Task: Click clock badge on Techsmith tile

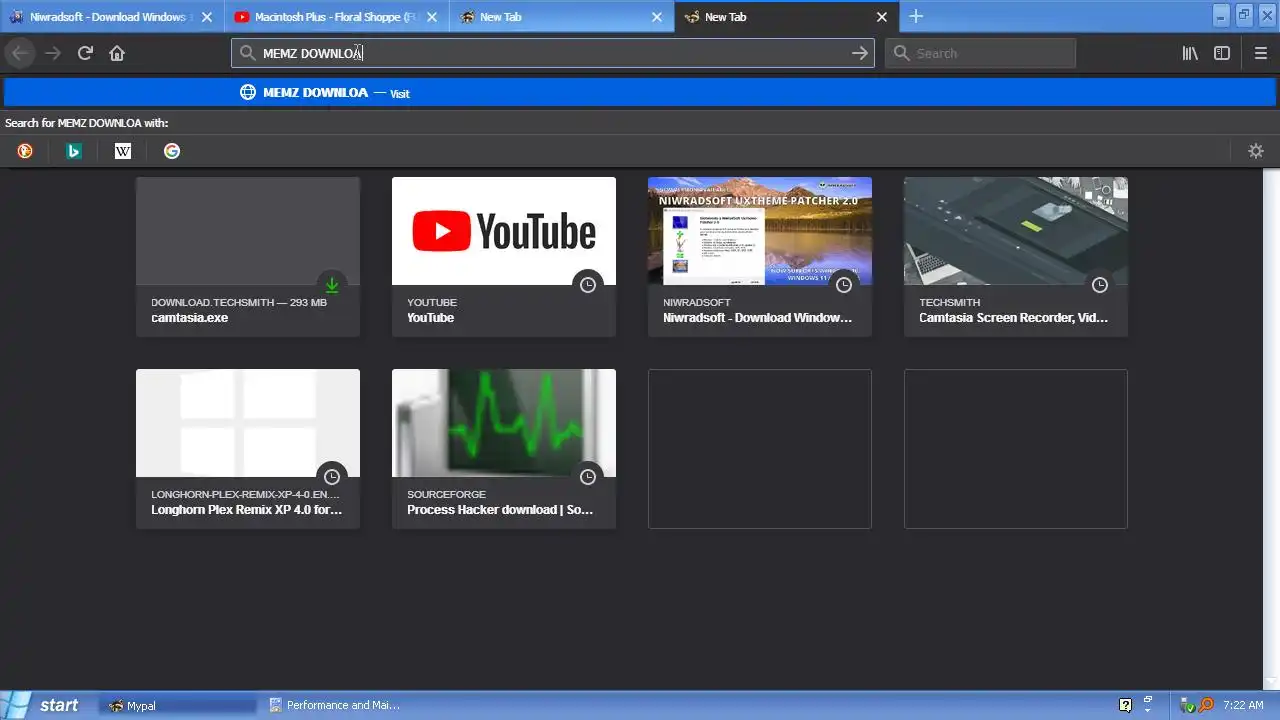Action: point(1100,285)
